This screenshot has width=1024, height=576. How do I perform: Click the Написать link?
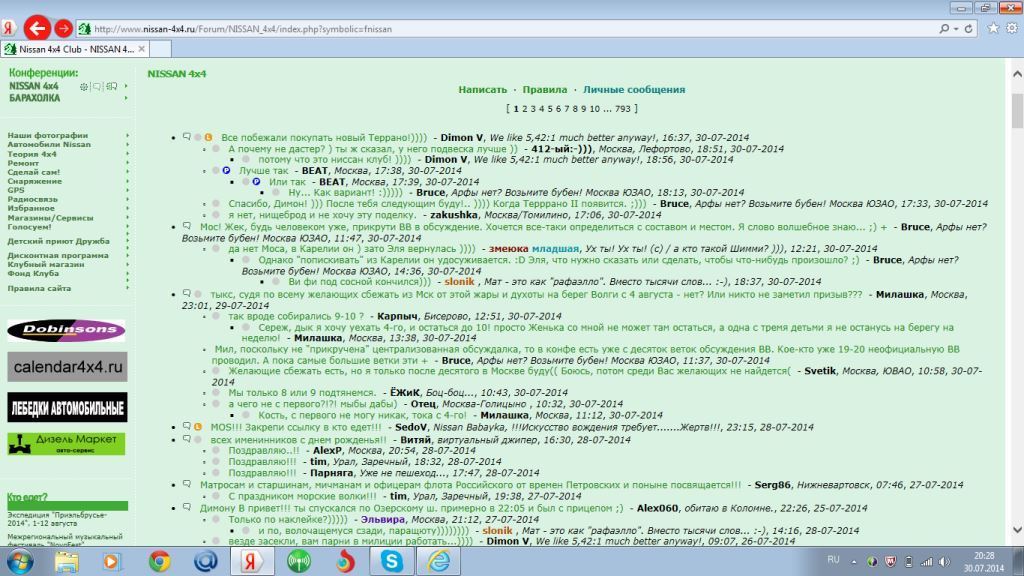click(x=483, y=89)
